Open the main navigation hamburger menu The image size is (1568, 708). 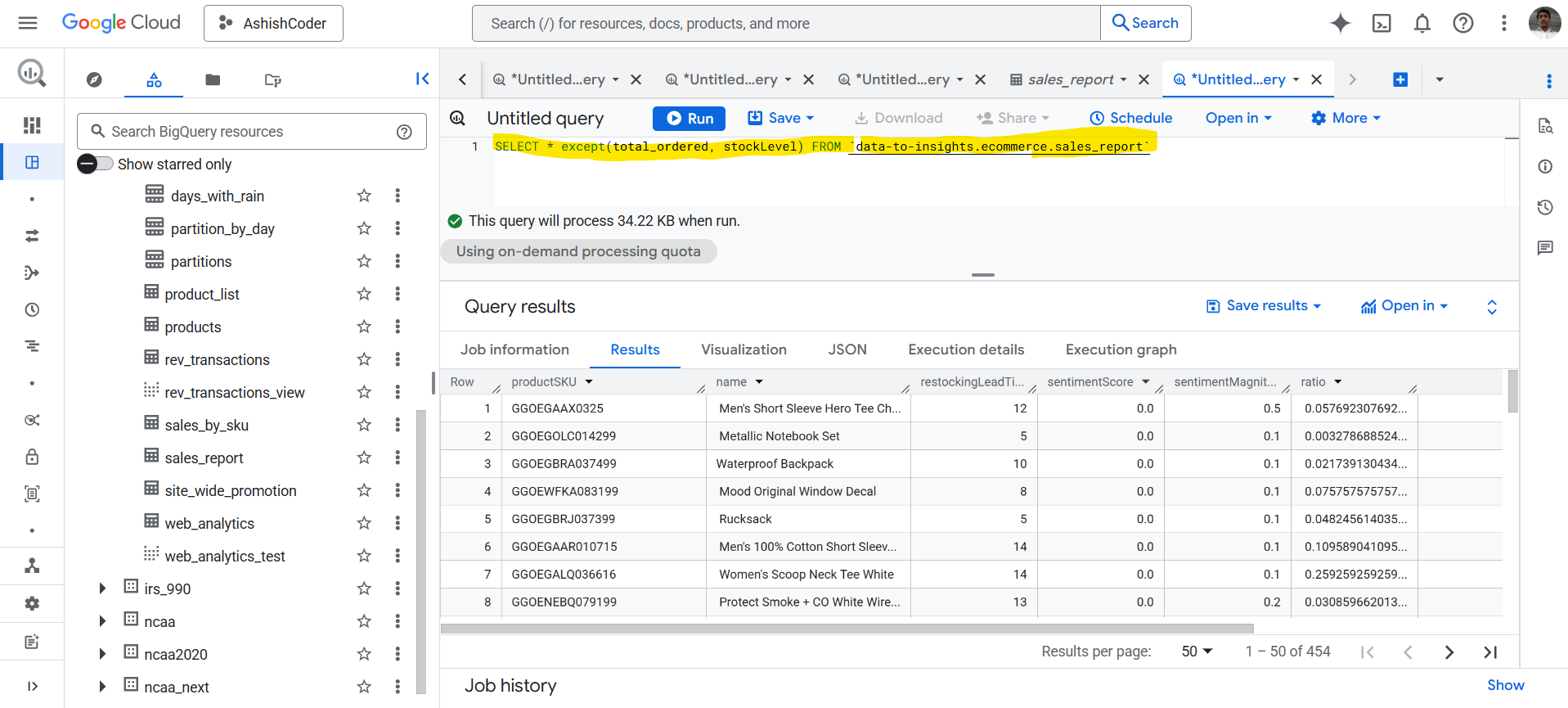pyautogui.click(x=28, y=23)
